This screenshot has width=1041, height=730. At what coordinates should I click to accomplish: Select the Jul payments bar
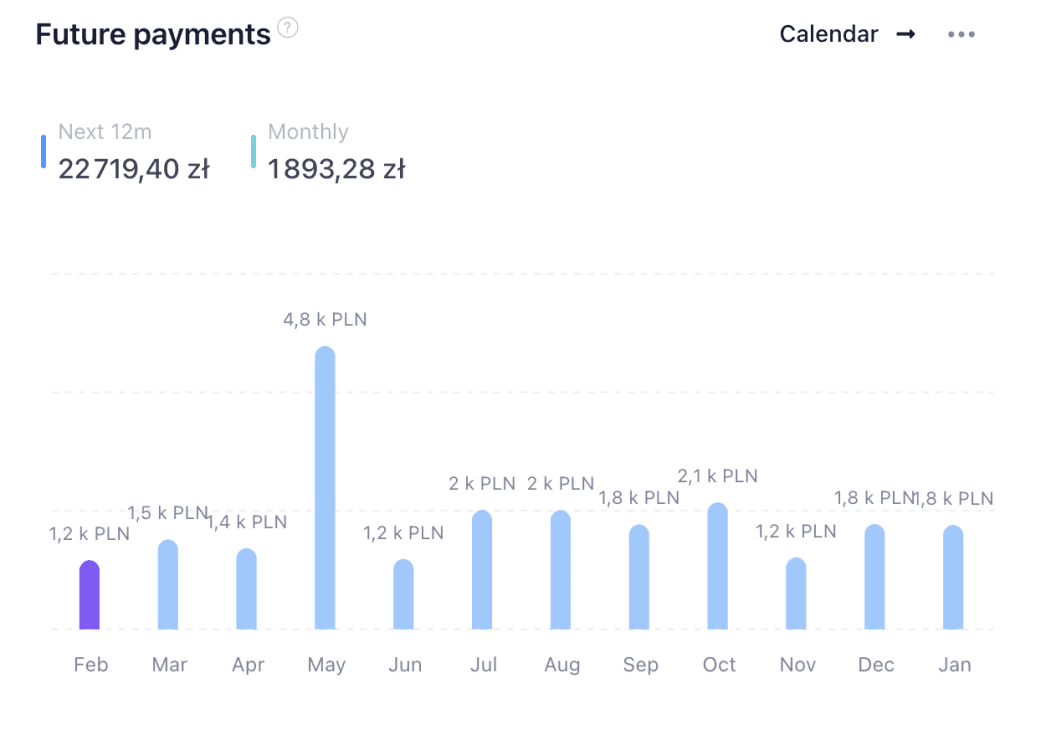click(482, 570)
